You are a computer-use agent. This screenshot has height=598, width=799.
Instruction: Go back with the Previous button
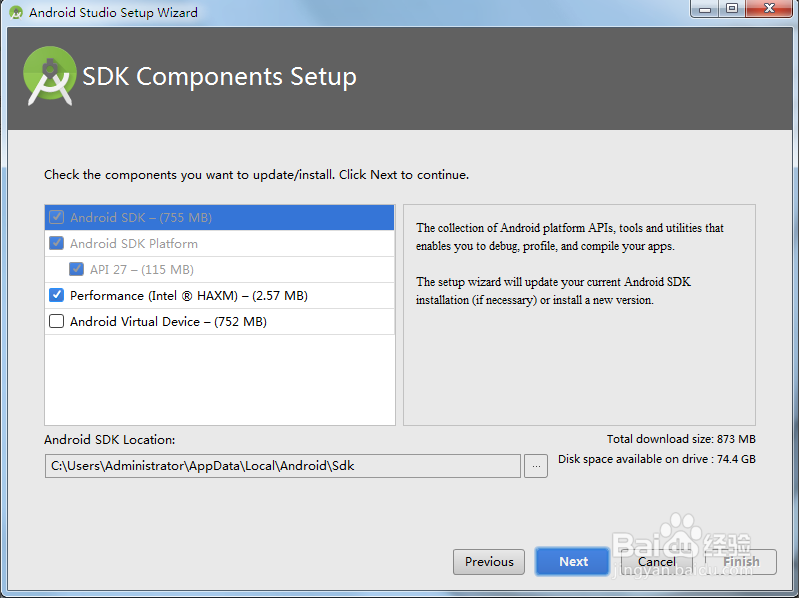click(x=489, y=562)
